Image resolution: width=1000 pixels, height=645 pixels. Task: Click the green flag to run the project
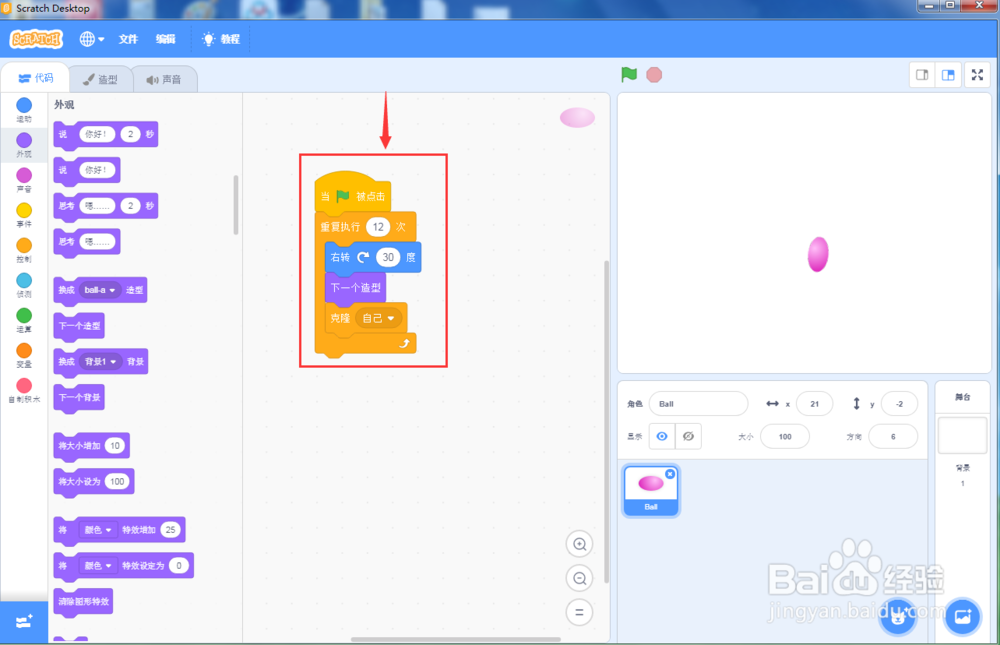(x=628, y=74)
